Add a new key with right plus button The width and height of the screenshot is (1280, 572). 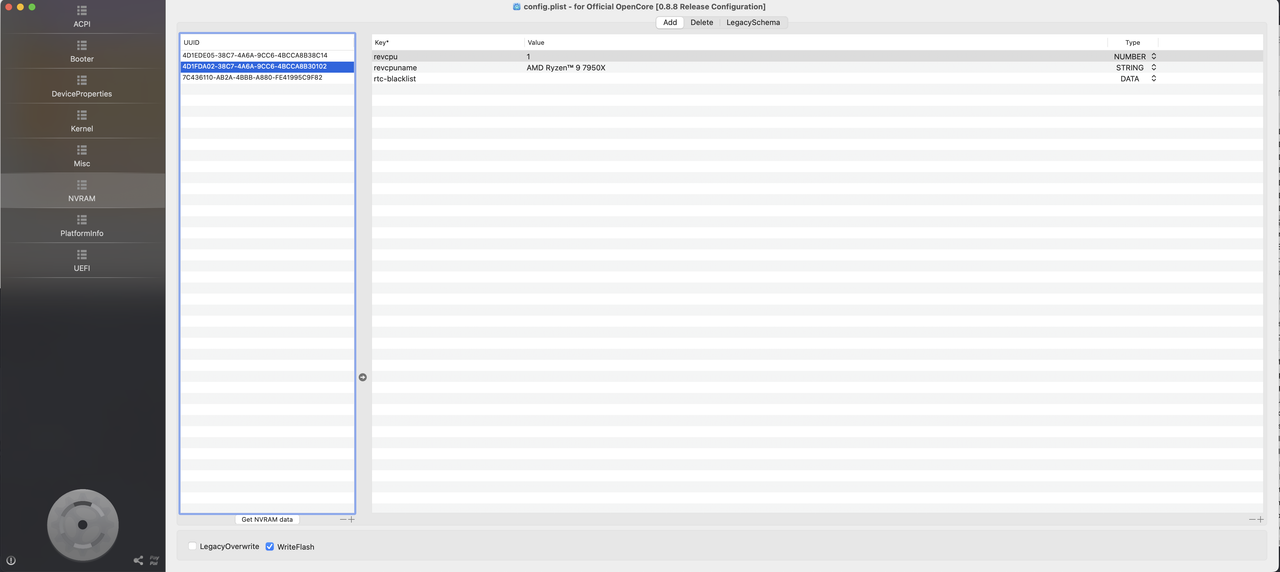[1261, 519]
